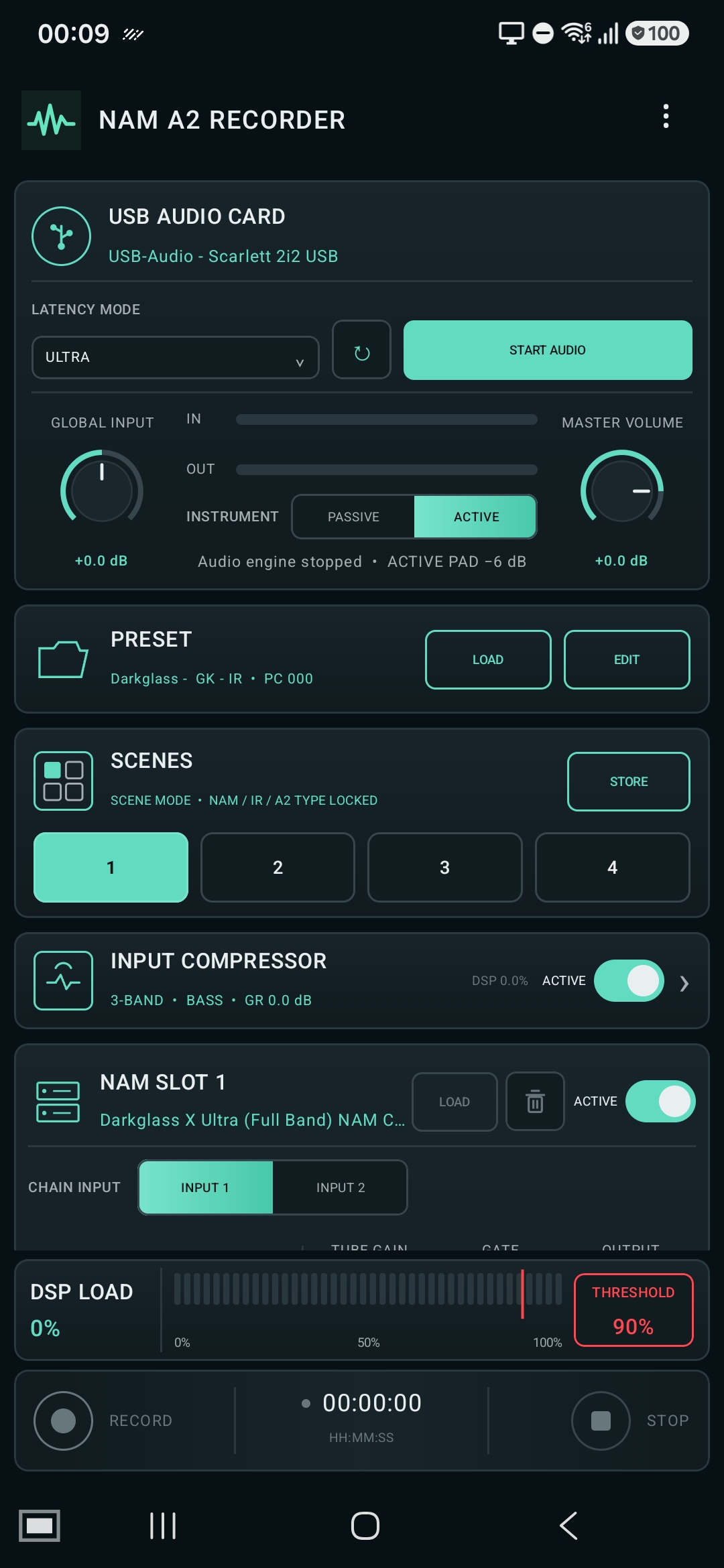
Task: Tap the 'USB-Audio - Scarlett 2i2 USB' device name
Action: click(223, 257)
